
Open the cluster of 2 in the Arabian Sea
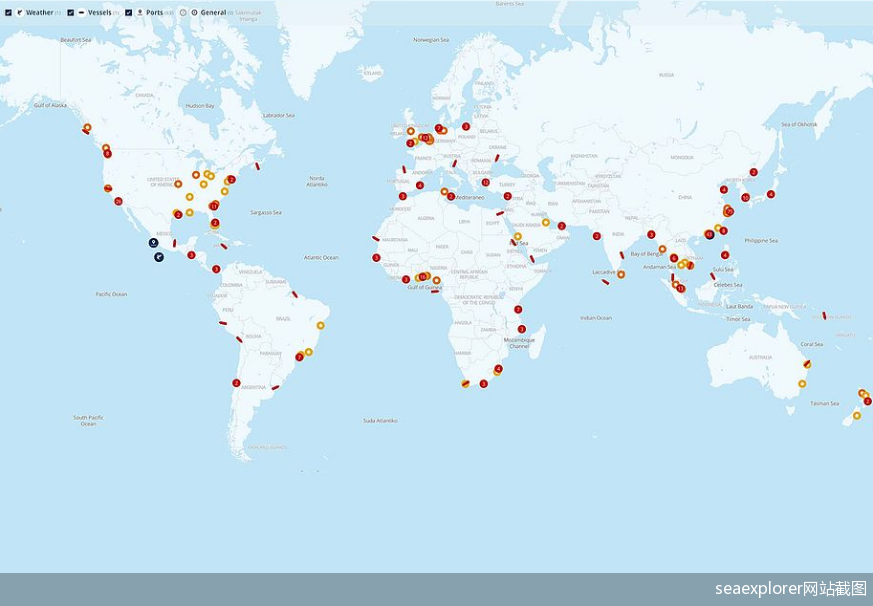(596, 236)
